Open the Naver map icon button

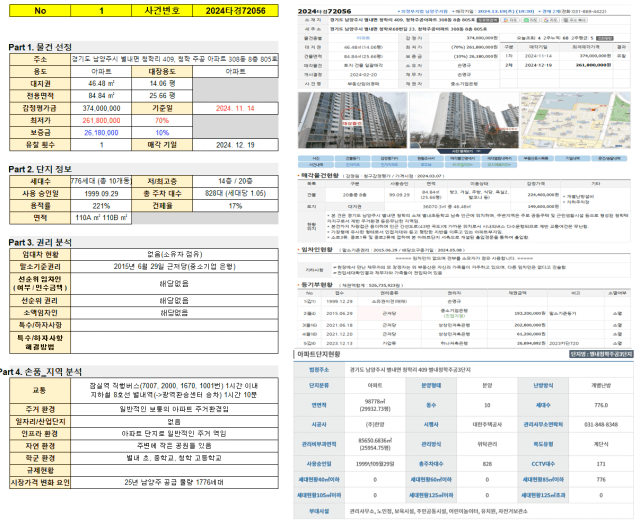(530, 20)
